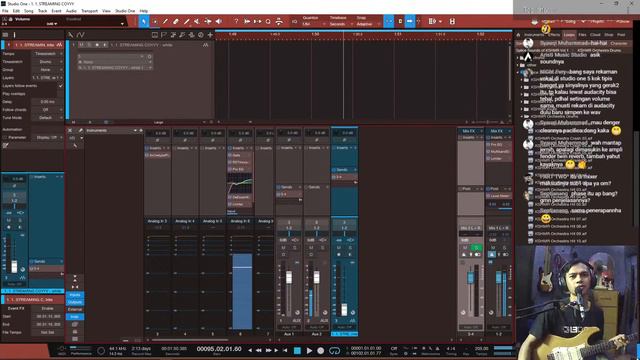Click the External button in mixer sidebar
The height and width of the screenshot is (360, 640).
point(75,309)
